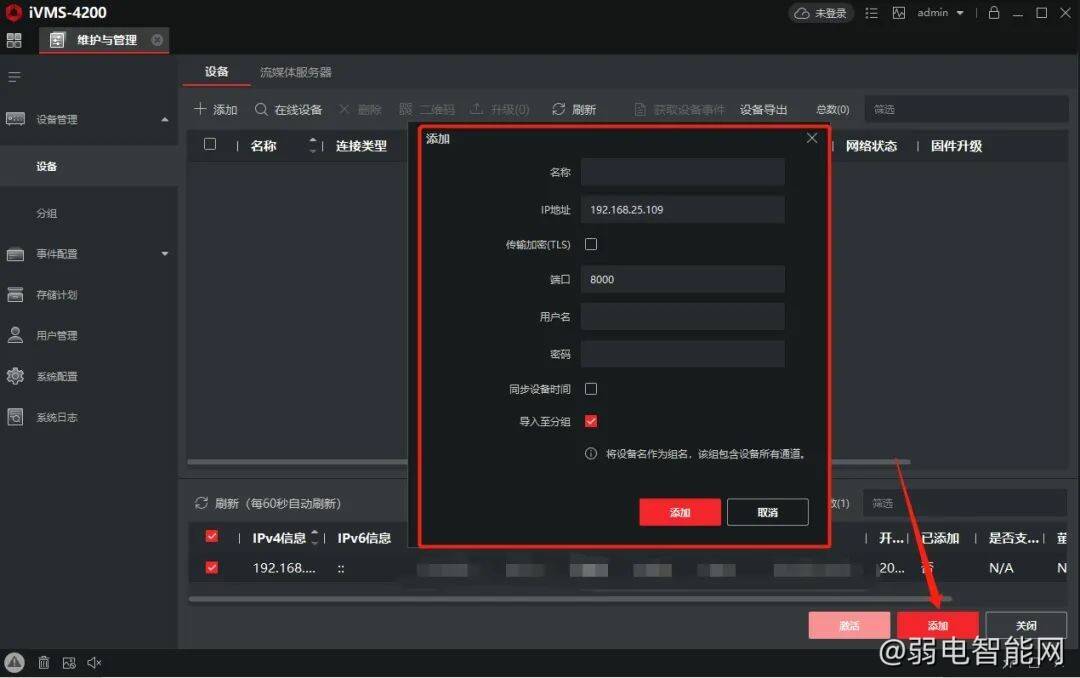
Task: Click the 端口 field showing 8000
Action: tap(683, 279)
